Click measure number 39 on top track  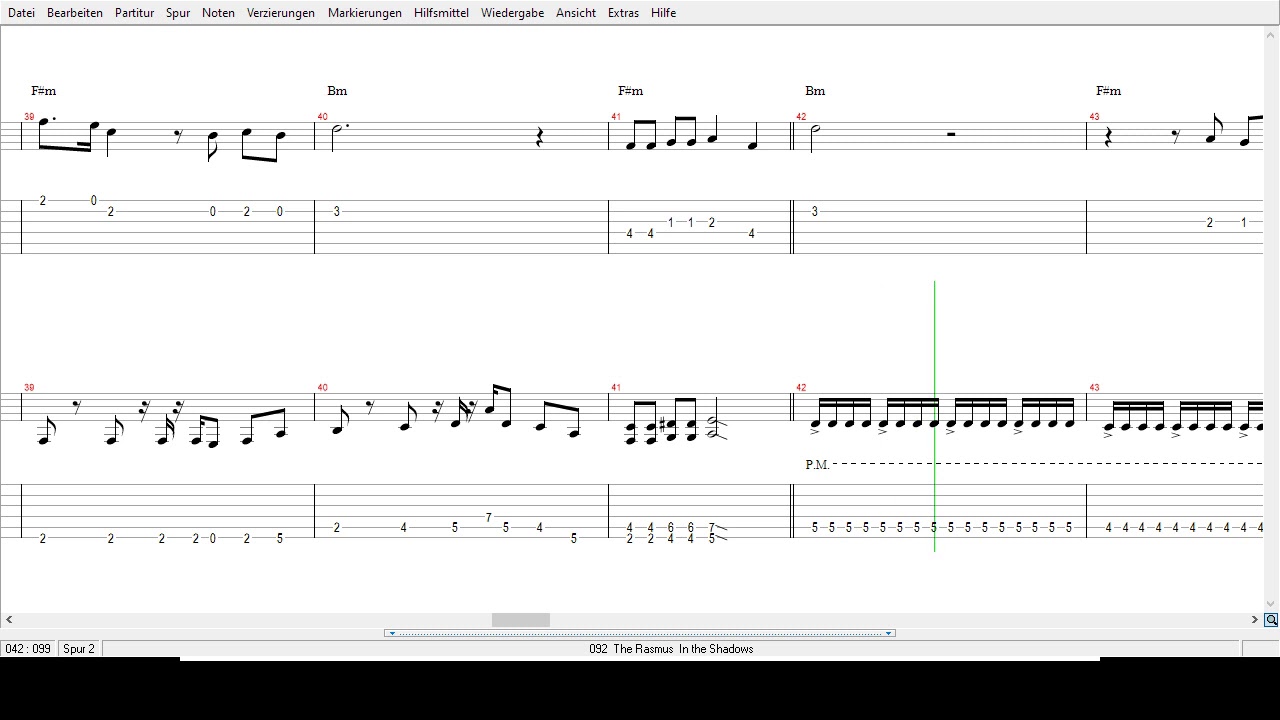click(29, 117)
